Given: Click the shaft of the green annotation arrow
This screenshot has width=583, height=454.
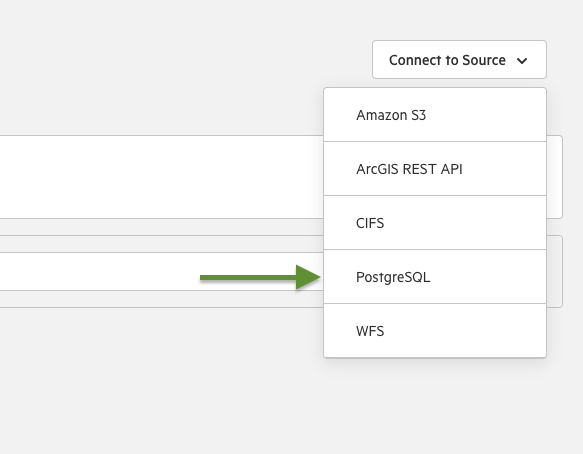Looking at the screenshot, I should pyautogui.click(x=248, y=277).
